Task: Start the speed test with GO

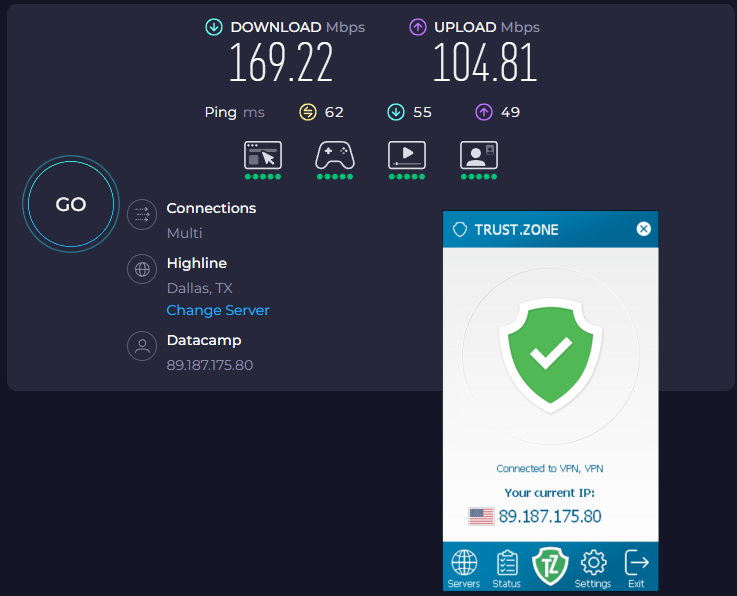Action: tap(71, 204)
